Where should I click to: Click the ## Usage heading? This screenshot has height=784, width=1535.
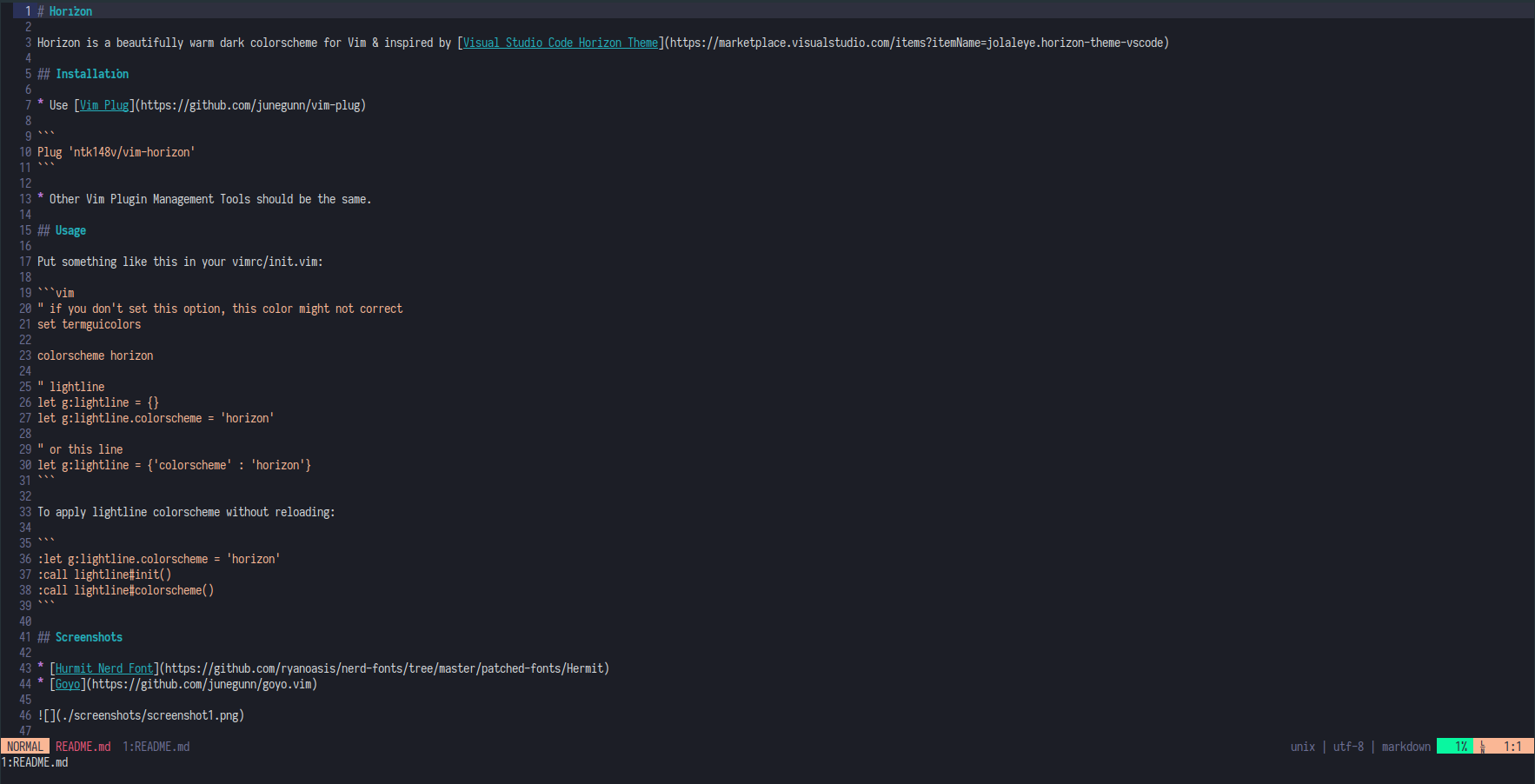[62, 230]
